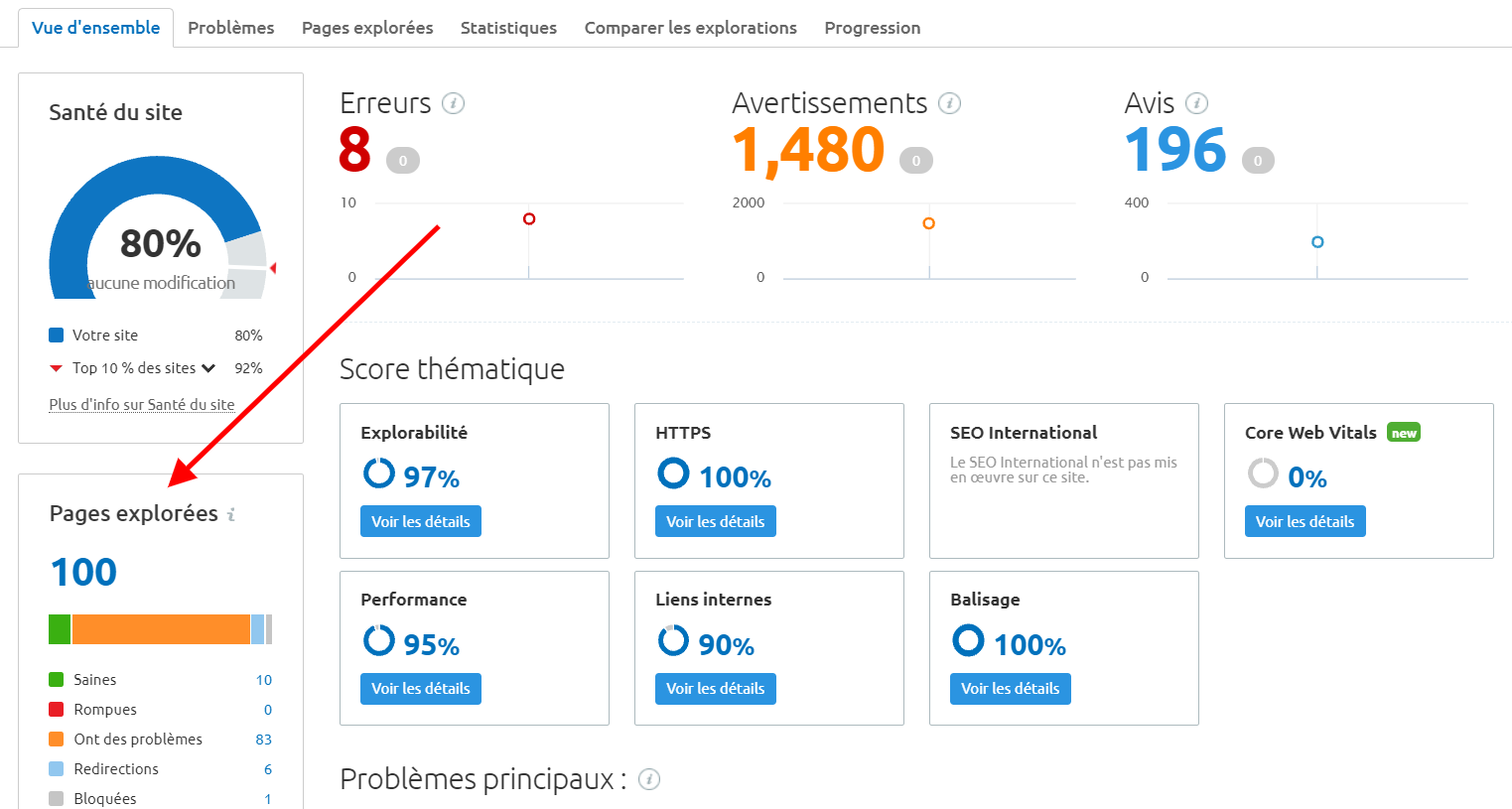Click Voir les détails under HTTPS
1512x809 pixels.
tap(716, 521)
